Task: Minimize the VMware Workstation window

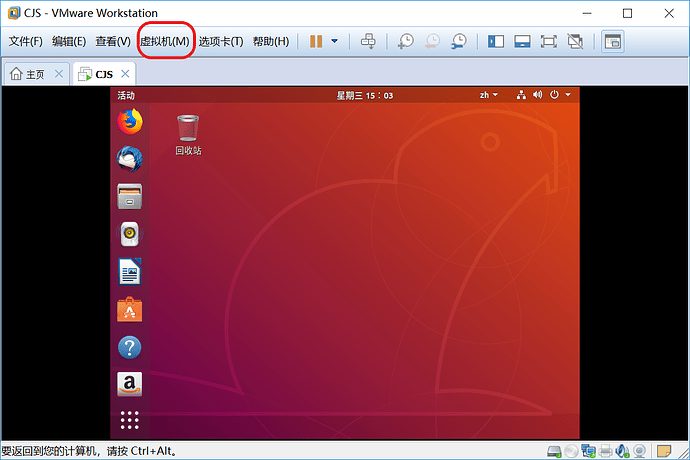Action: point(587,13)
